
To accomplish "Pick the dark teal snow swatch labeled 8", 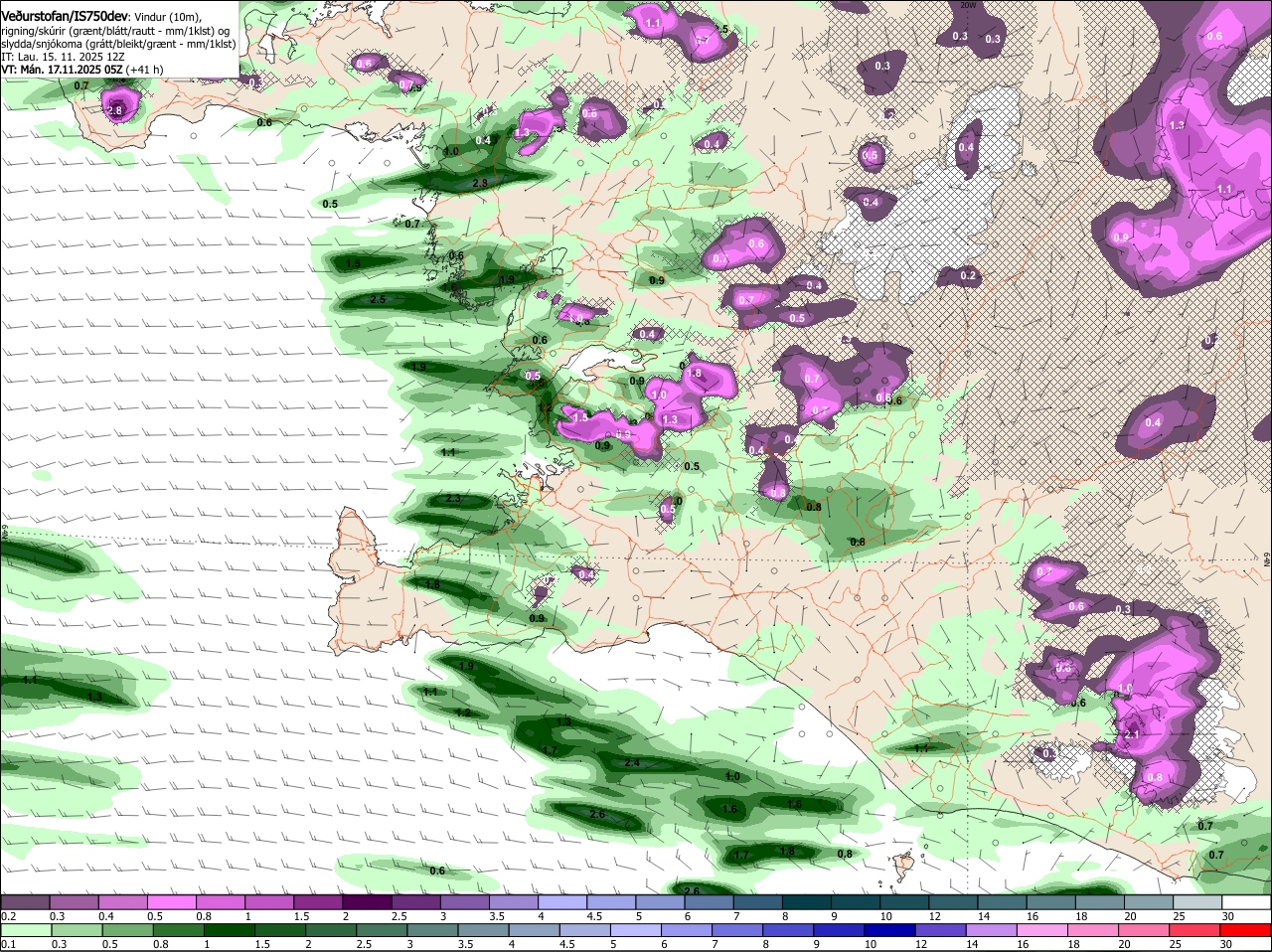I will (x=808, y=901).
